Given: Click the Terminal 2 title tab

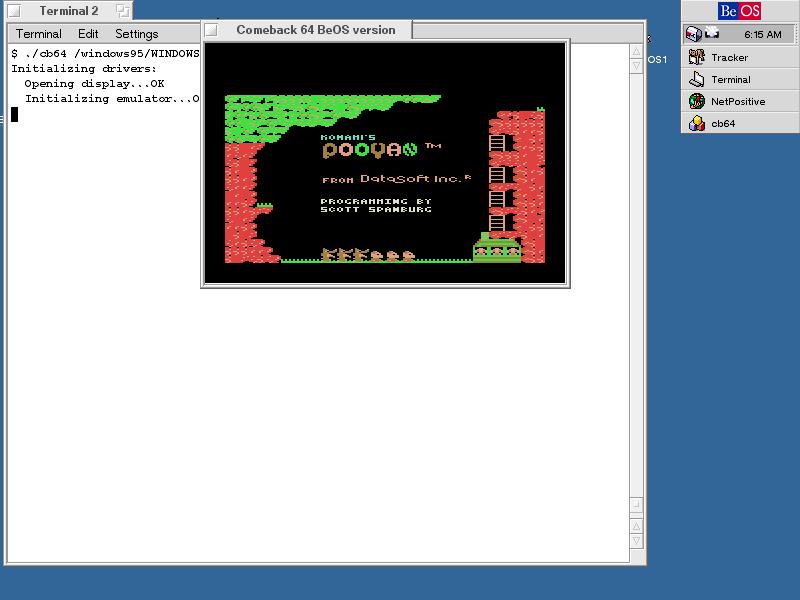Looking at the screenshot, I should point(69,11).
